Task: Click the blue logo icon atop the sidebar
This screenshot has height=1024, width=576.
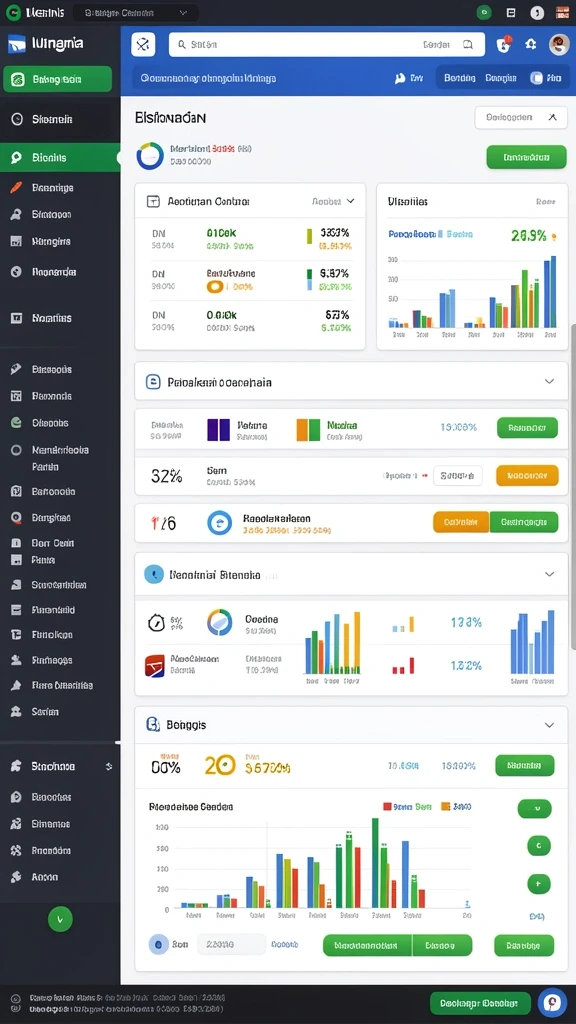Action: pyautogui.click(x=16, y=44)
